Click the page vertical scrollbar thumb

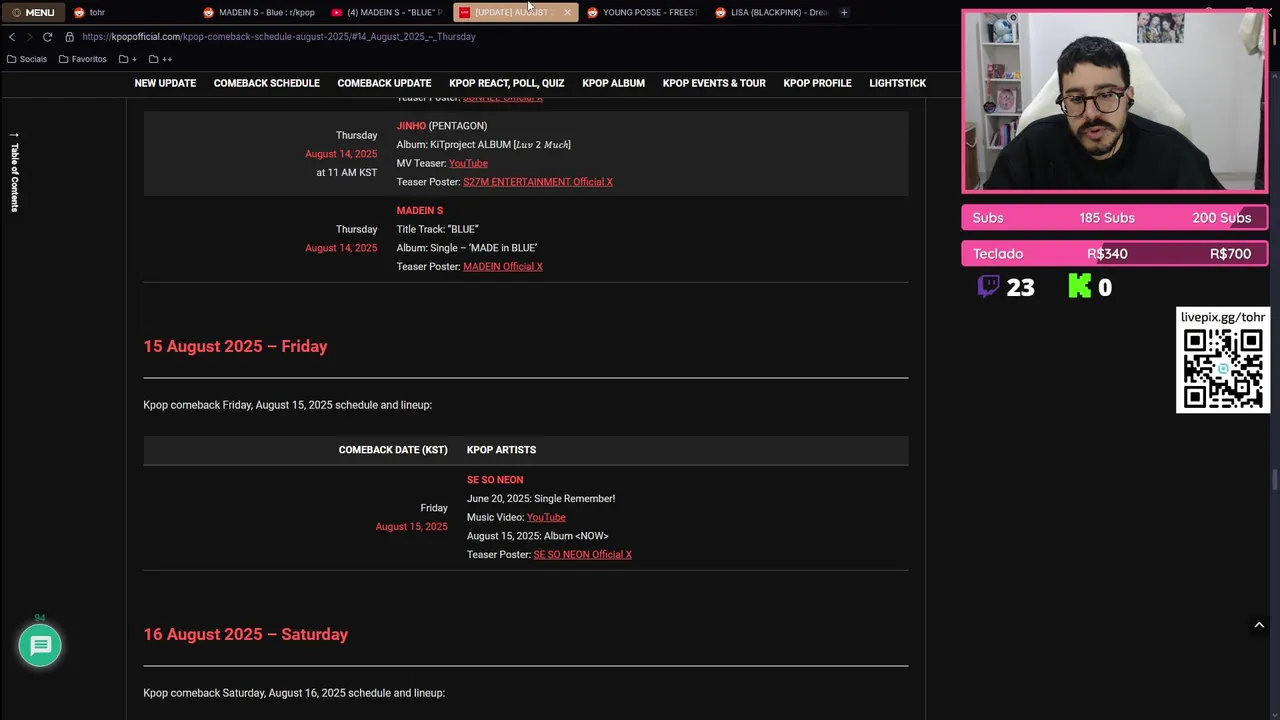(x=1274, y=480)
